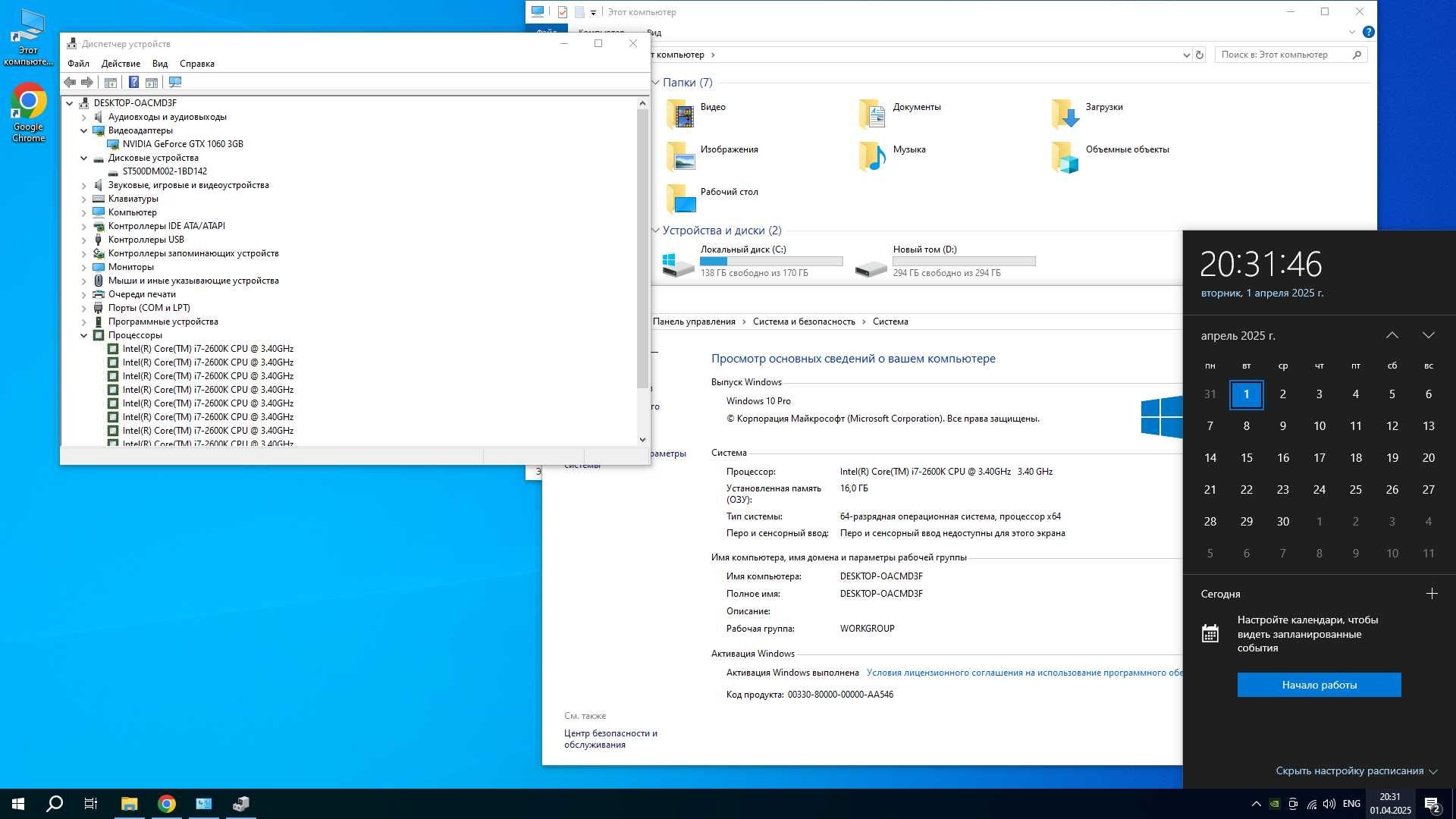Click the Forward arrow in Device Manager toolbar
This screenshot has width=1456, height=819.
pyautogui.click(x=87, y=82)
